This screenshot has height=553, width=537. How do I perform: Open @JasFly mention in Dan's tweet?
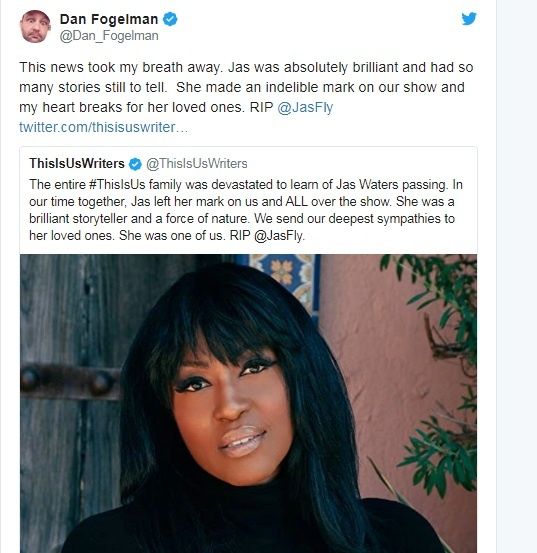tap(305, 108)
